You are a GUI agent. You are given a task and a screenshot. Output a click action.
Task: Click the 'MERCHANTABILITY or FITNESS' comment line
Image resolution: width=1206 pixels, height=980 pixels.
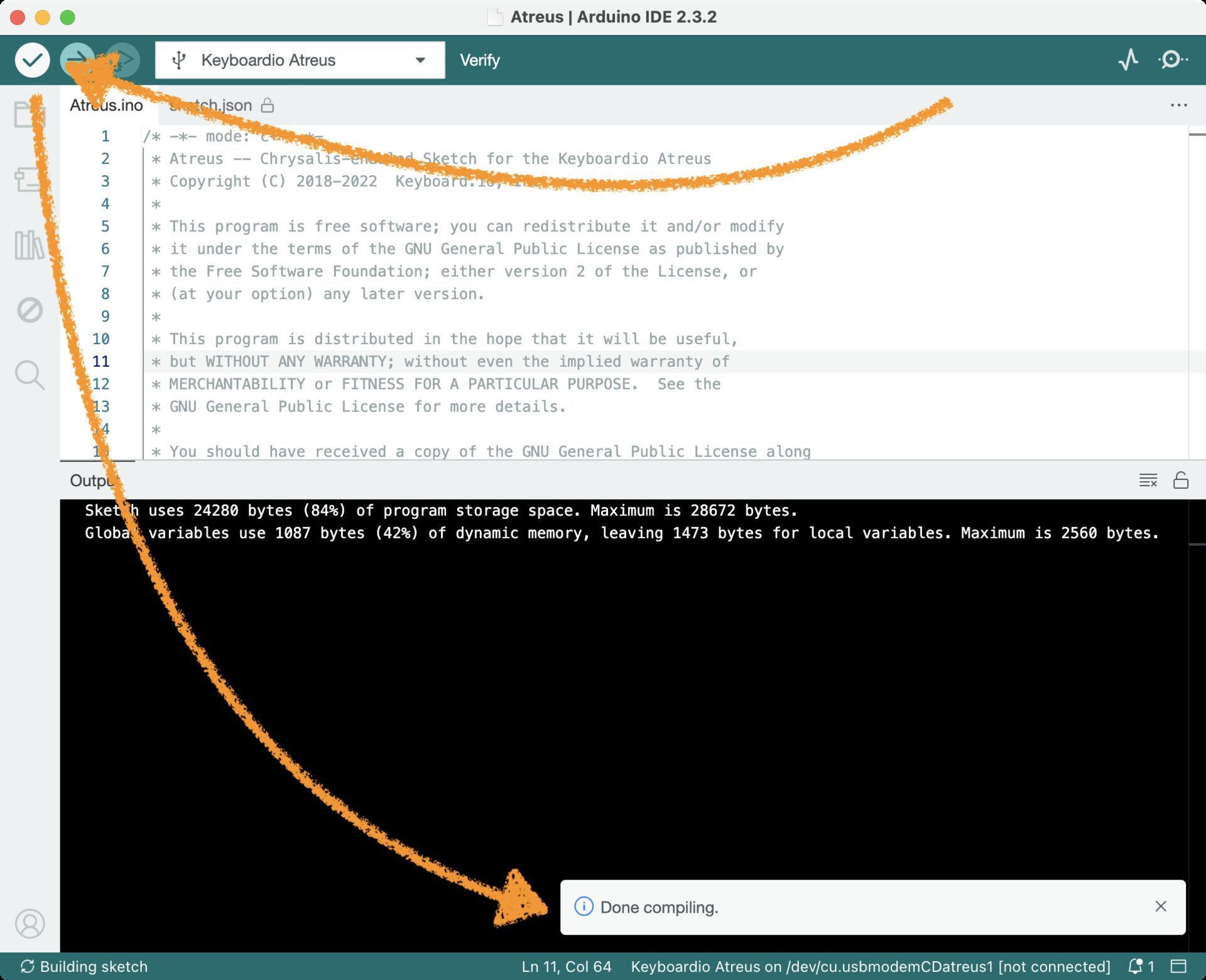point(436,384)
